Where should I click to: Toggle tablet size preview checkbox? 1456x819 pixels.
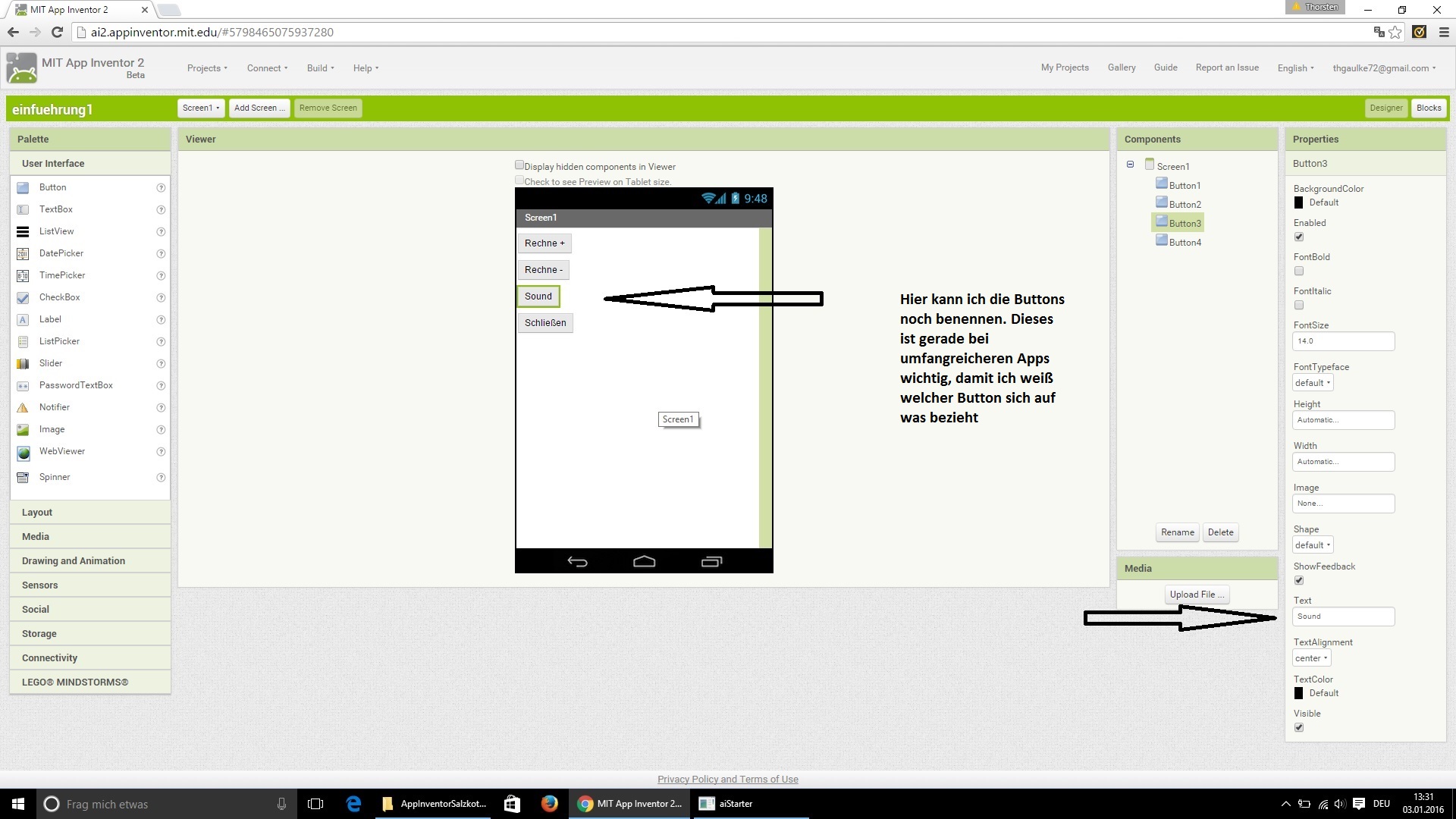519,180
